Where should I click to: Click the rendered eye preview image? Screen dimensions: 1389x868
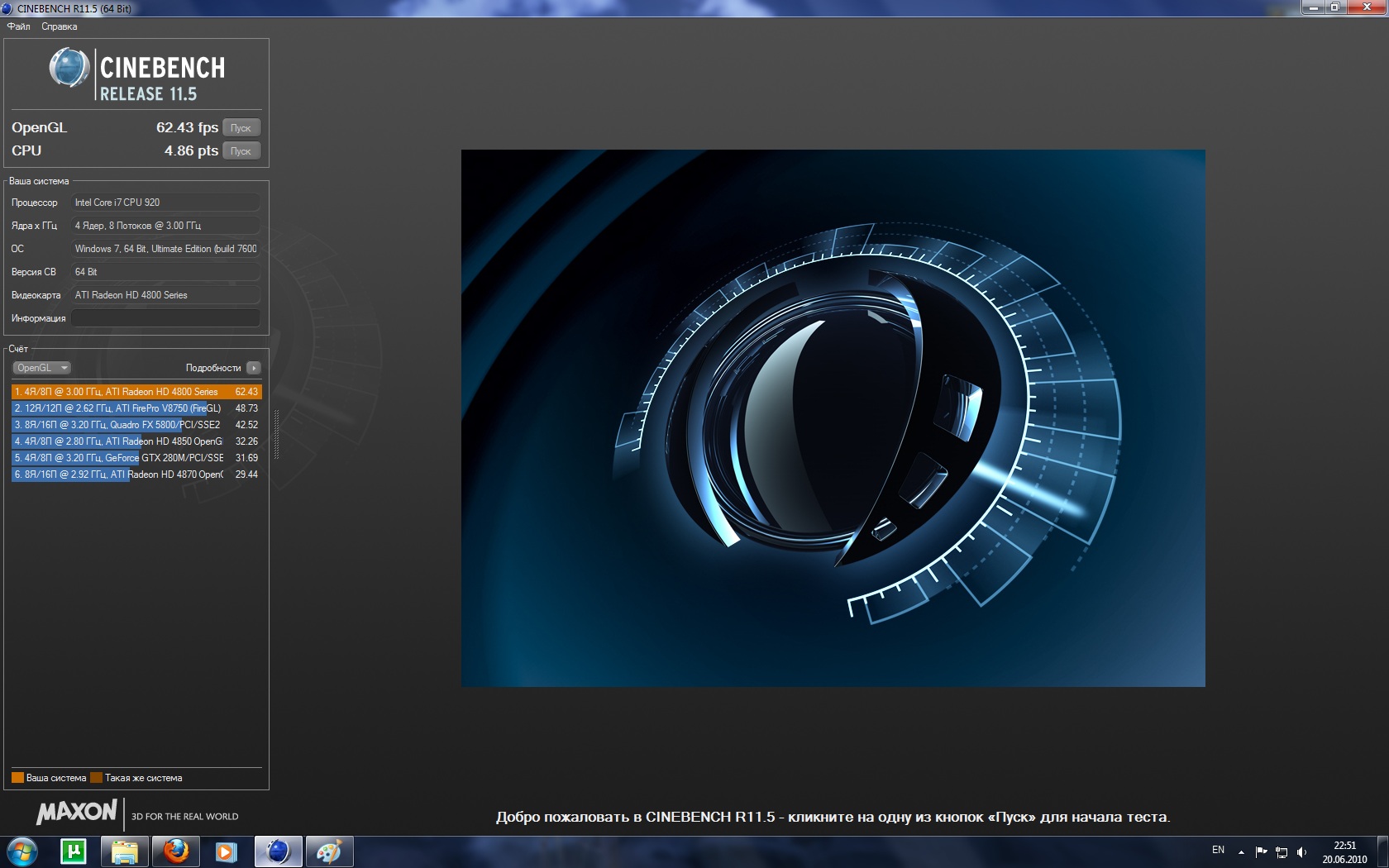833,417
